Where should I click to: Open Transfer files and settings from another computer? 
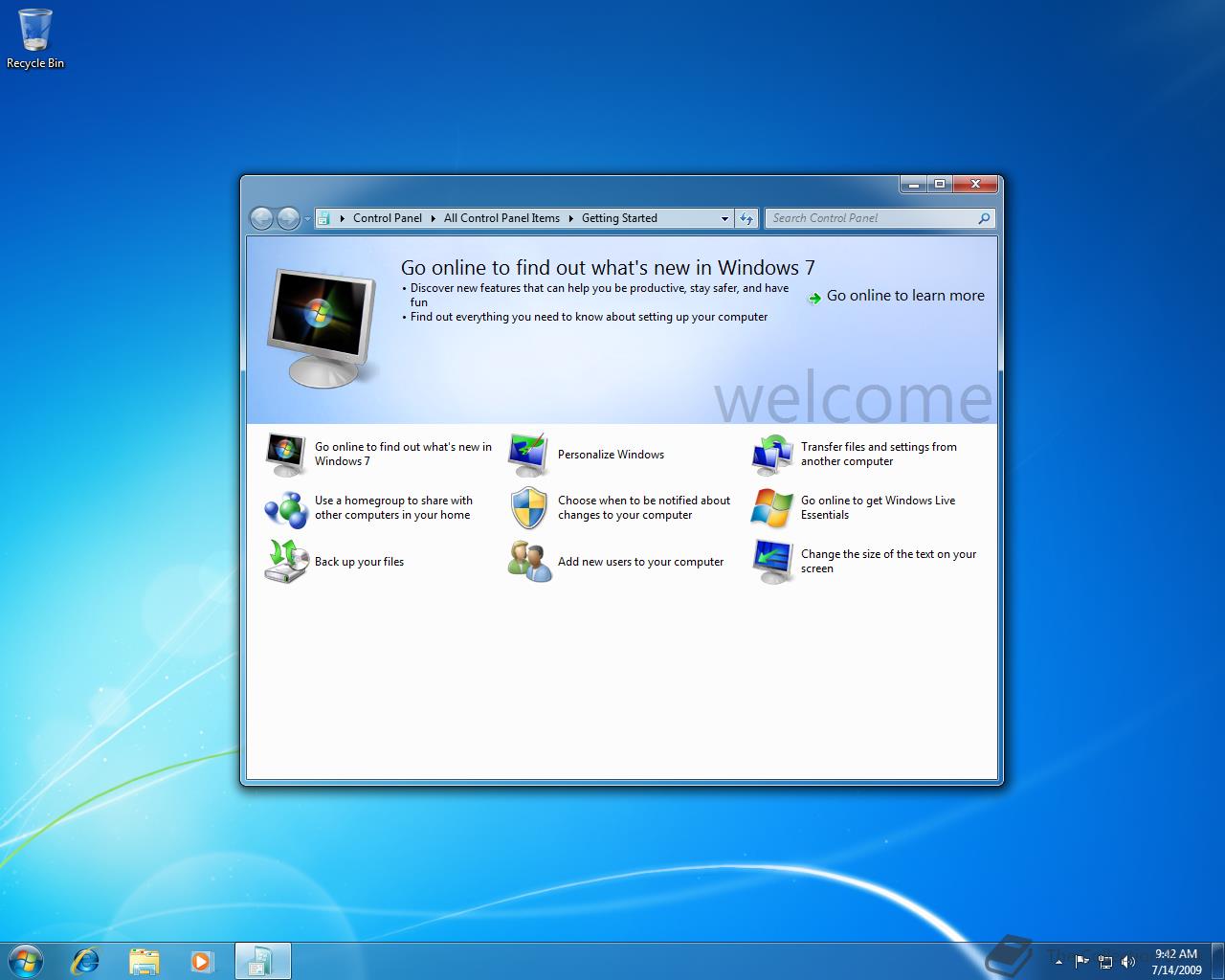(x=879, y=454)
